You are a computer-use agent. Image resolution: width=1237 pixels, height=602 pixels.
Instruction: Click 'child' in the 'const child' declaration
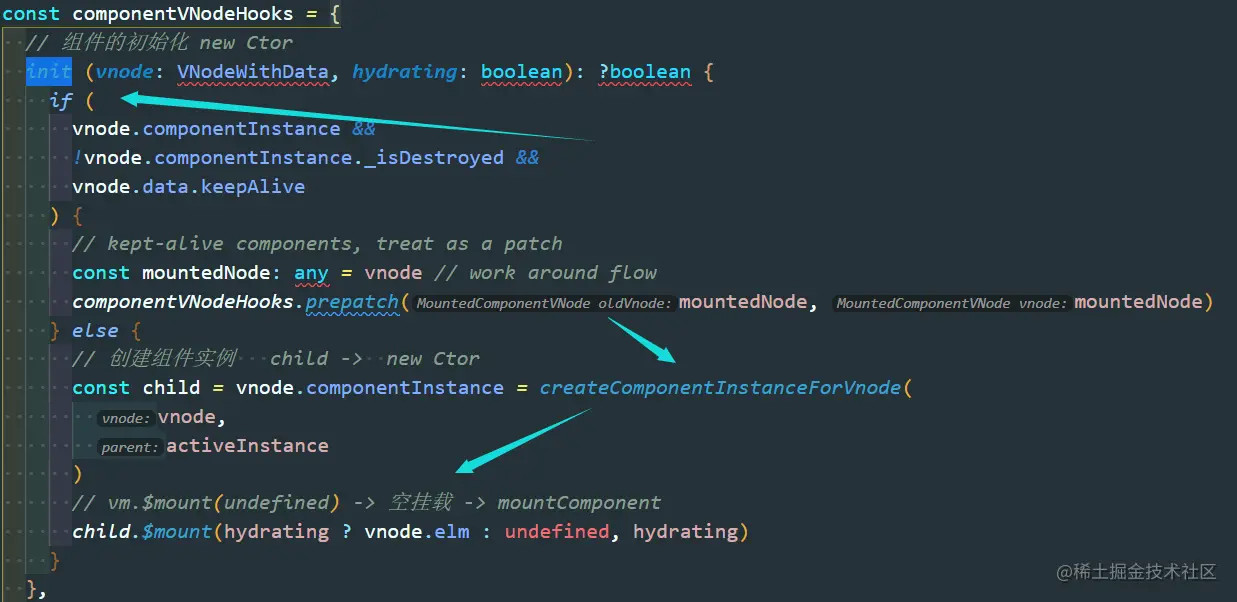[171, 388]
